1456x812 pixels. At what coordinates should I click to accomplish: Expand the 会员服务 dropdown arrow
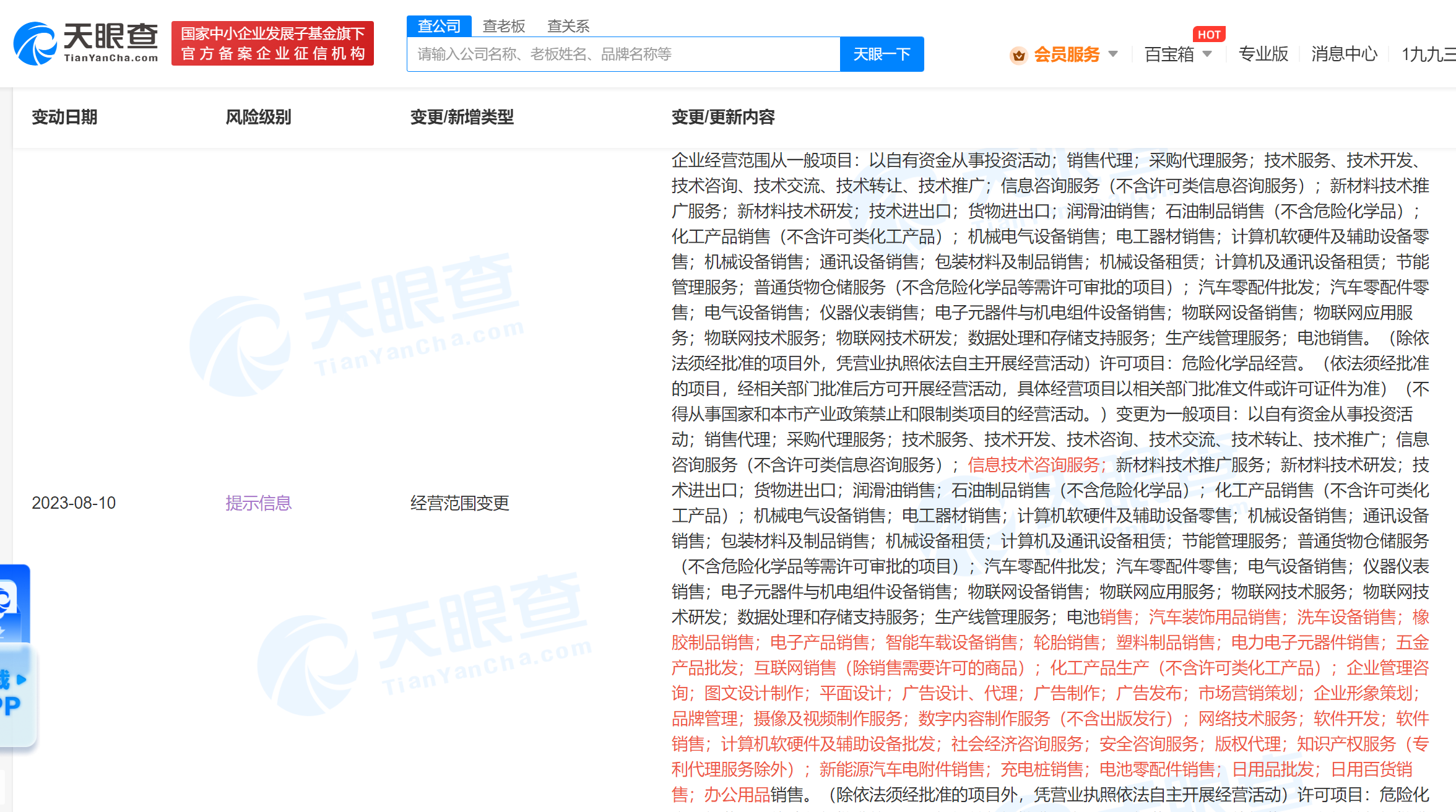1113,54
